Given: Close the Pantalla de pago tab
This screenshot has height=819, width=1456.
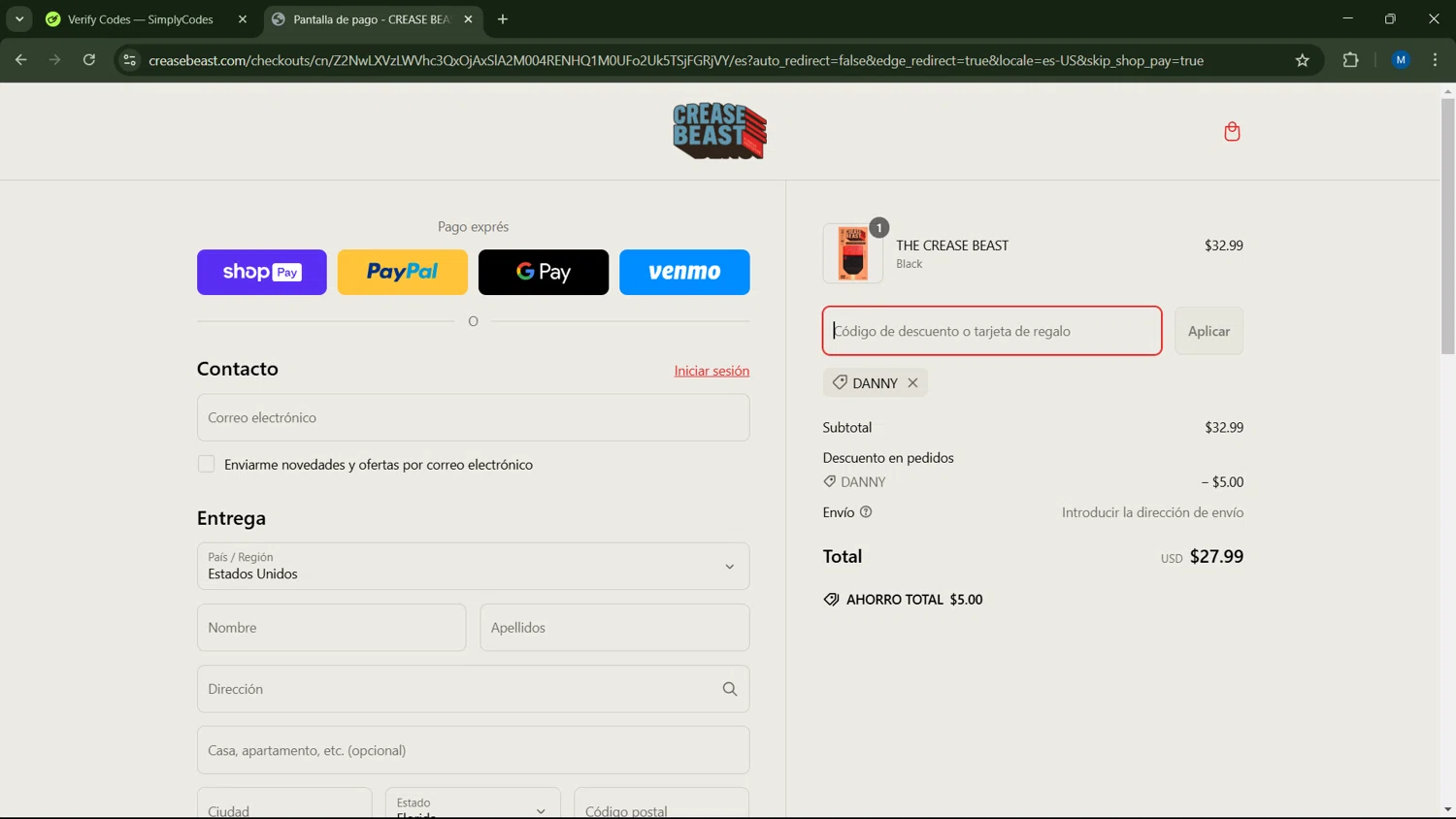Looking at the screenshot, I should tap(469, 19).
